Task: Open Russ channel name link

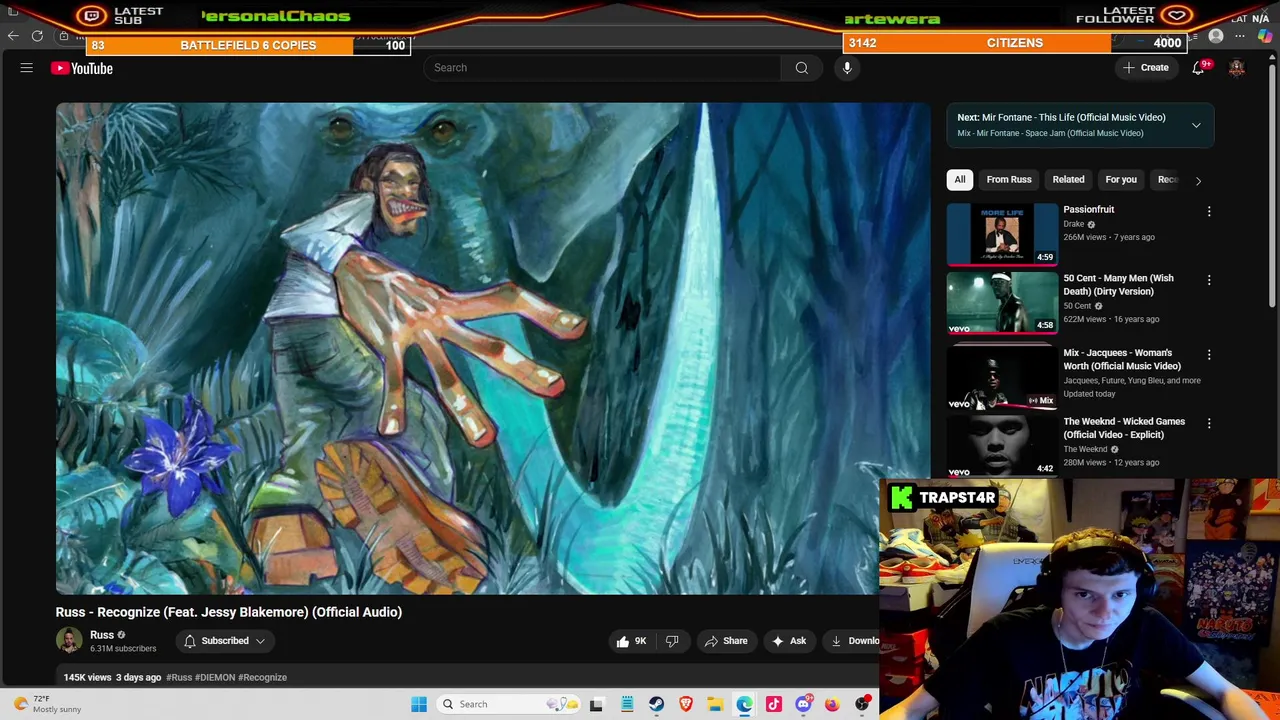Action: (102, 635)
